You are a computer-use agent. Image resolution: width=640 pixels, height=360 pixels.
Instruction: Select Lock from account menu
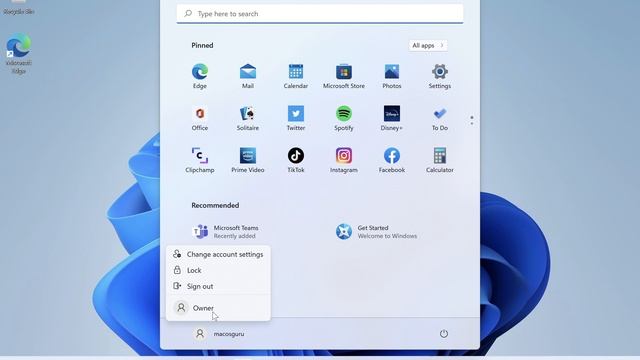[x=218, y=270]
